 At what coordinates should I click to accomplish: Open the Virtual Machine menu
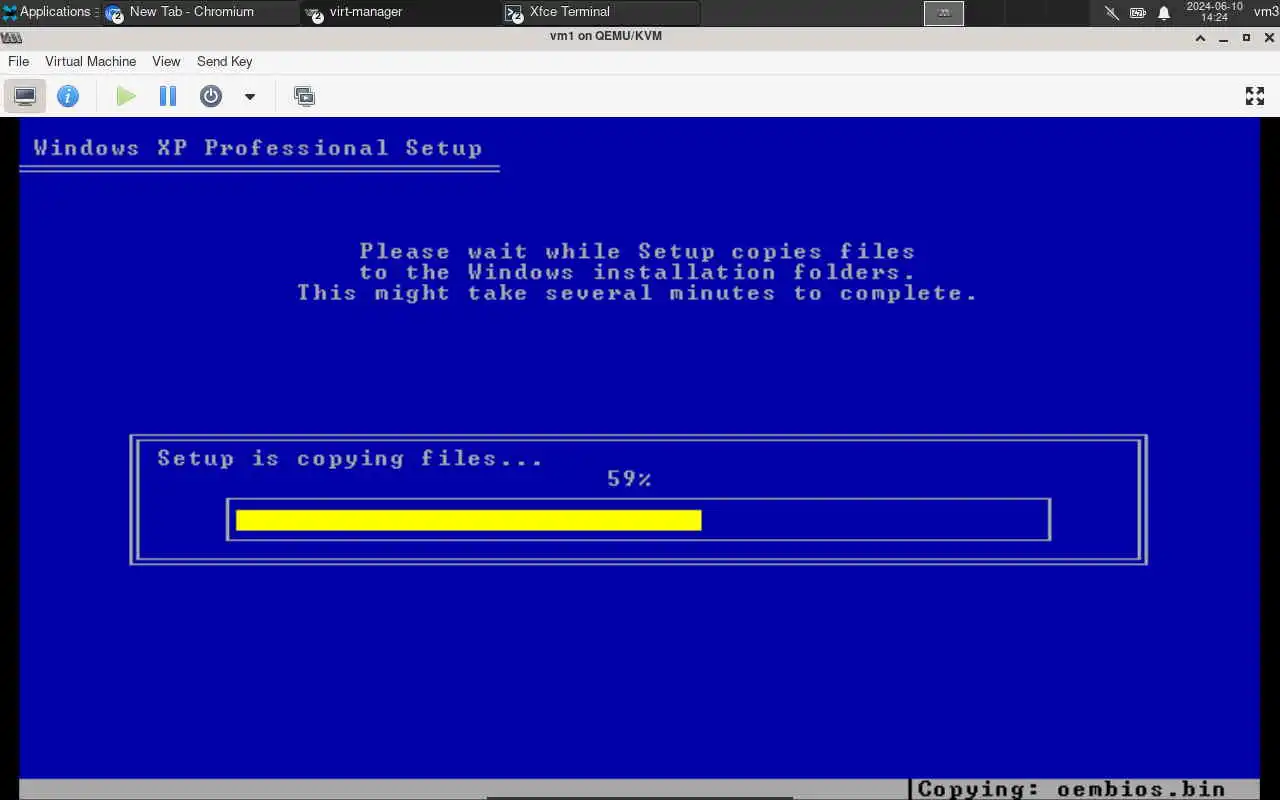[x=90, y=61]
